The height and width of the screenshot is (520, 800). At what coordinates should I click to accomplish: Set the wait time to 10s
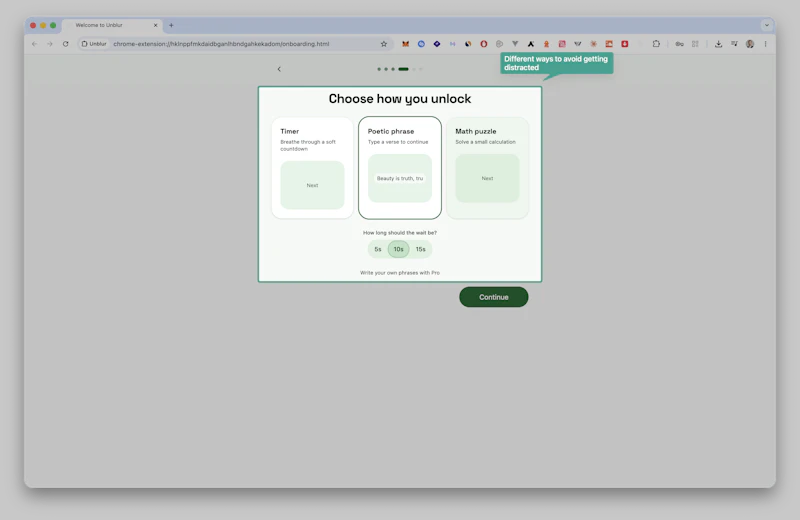click(x=398, y=249)
